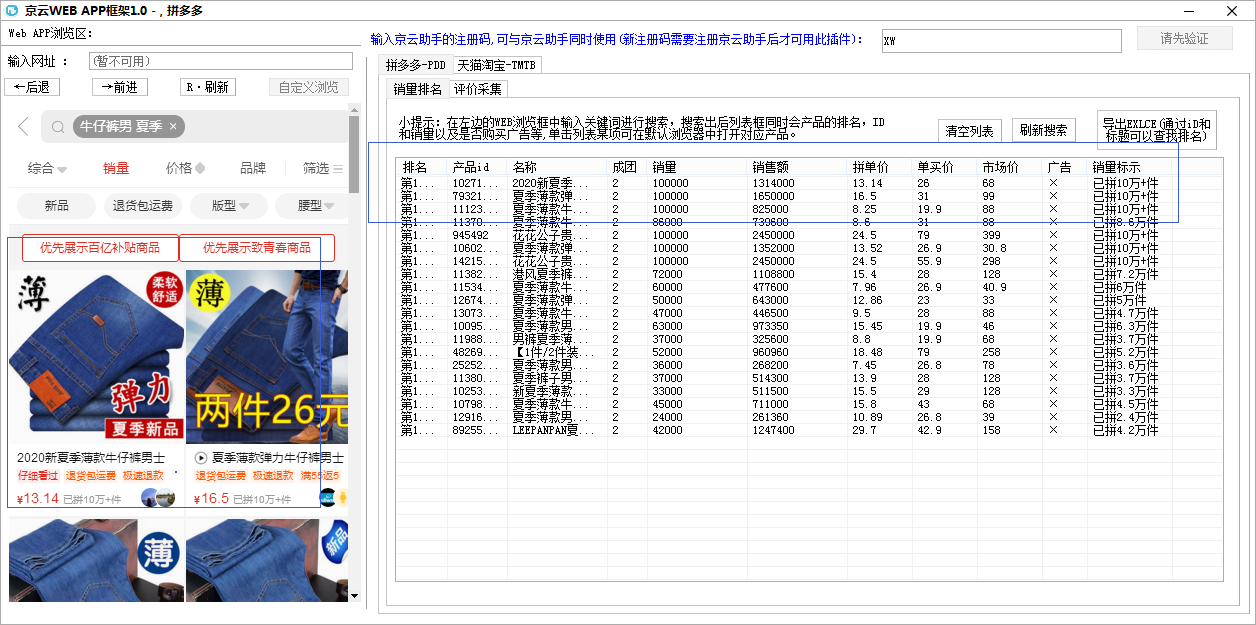Click the 排名 column header
Image resolution: width=1256 pixels, height=625 pixels.
[422, 167]
